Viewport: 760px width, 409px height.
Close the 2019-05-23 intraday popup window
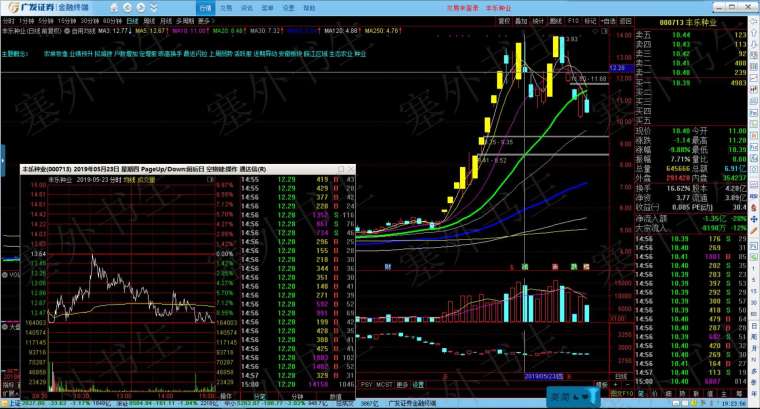351,169
